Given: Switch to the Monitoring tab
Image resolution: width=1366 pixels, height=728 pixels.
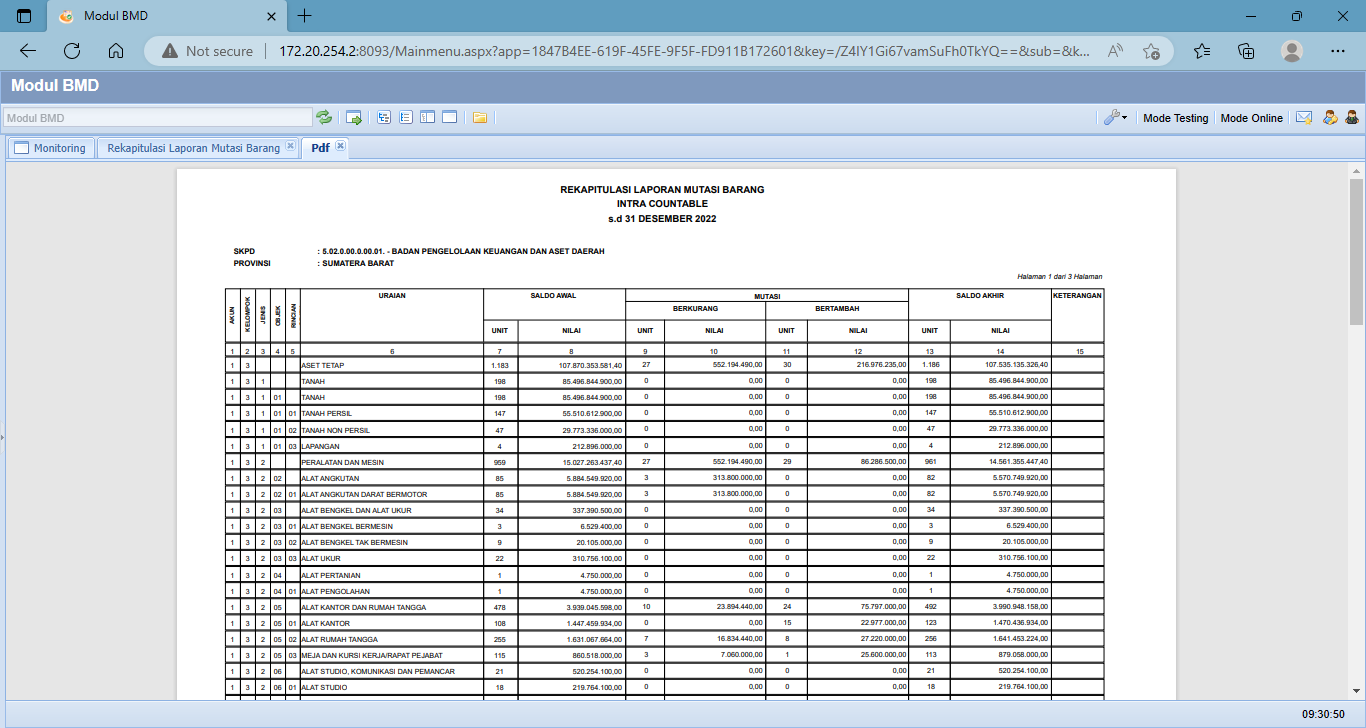Looking at the screenshot, I should pyautogui.click(x=51, y=148).
